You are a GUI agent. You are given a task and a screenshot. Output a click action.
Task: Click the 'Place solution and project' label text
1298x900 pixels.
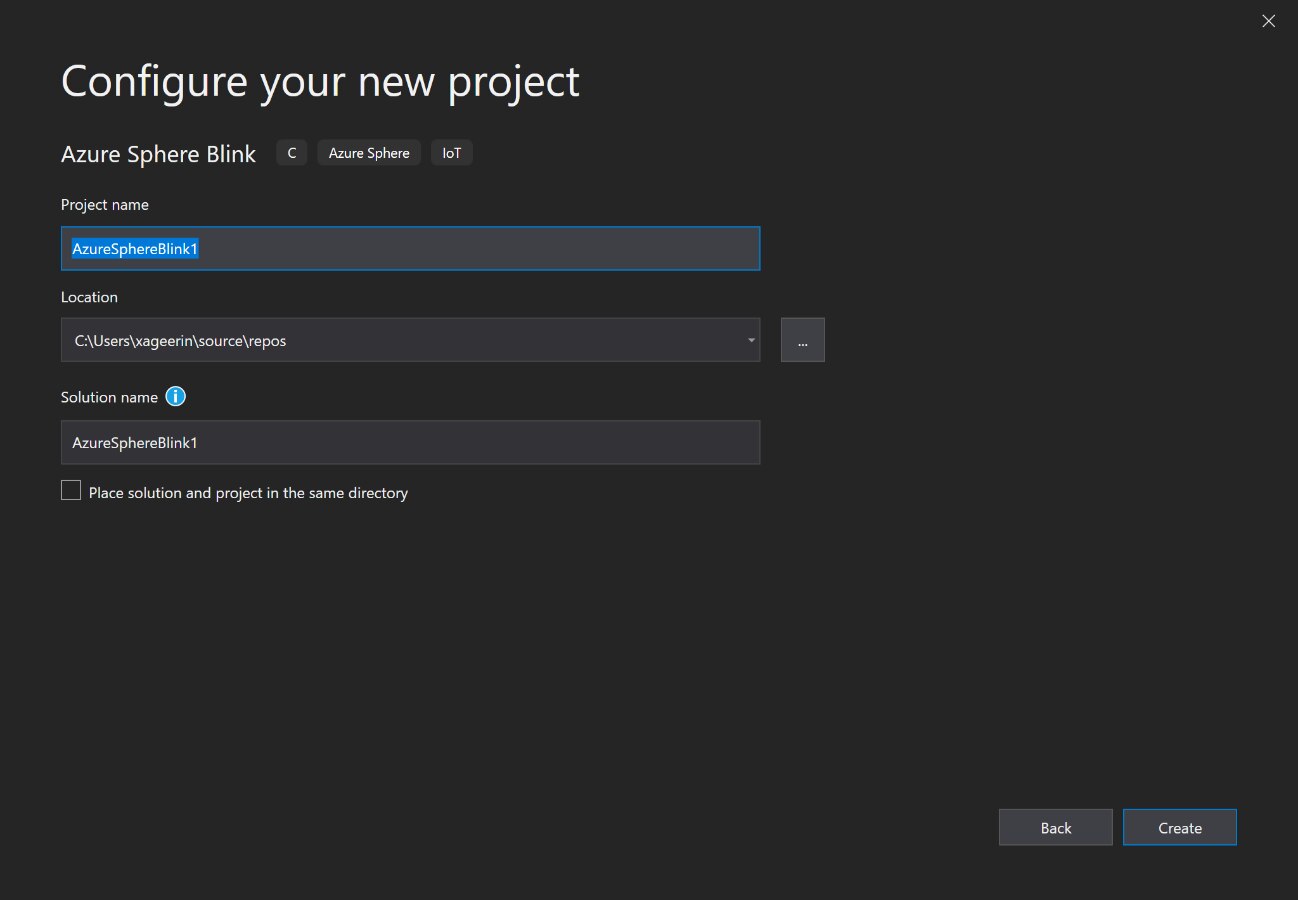[x=248, y=493]
